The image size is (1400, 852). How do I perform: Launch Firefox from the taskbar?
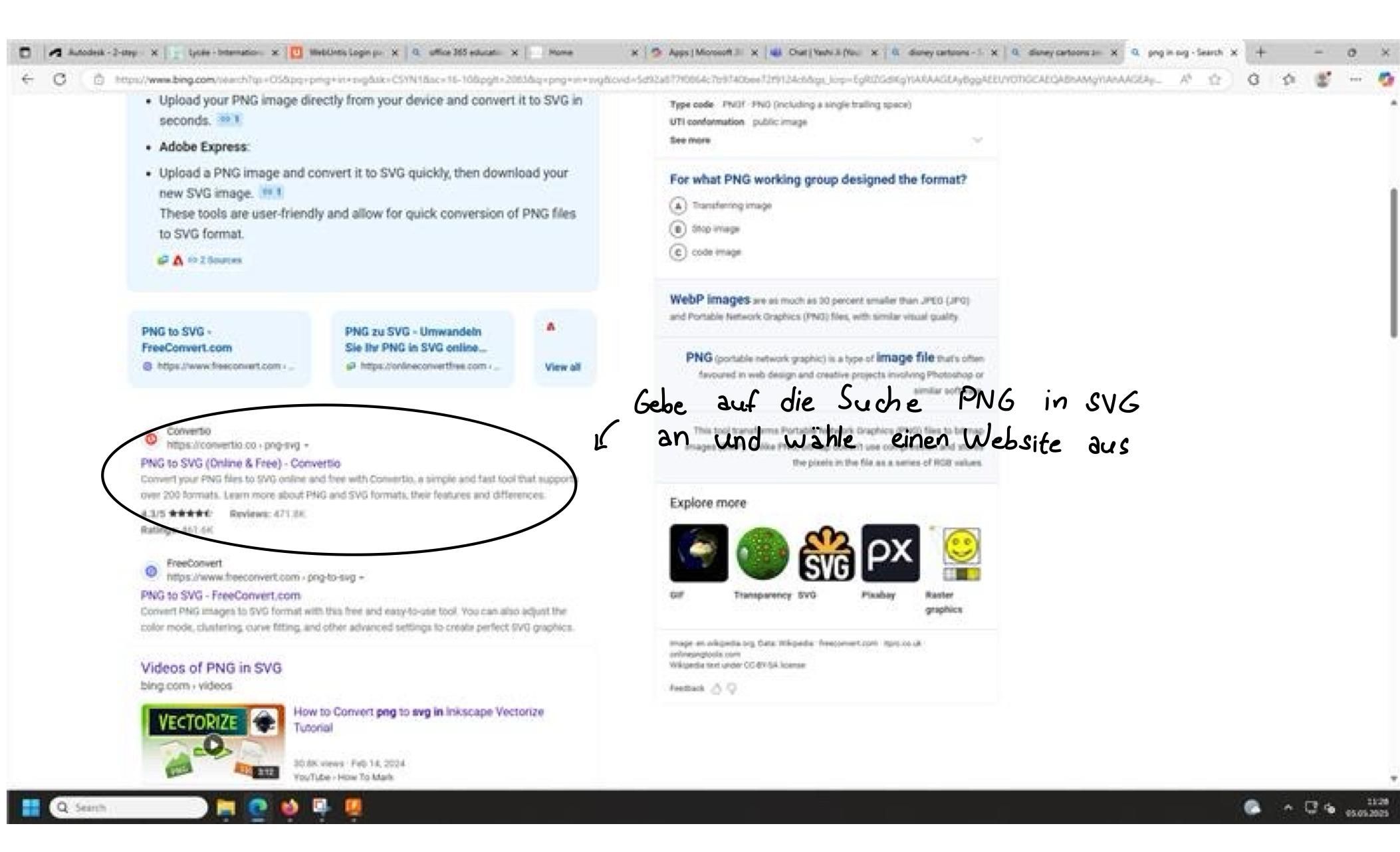click(290, 807)
